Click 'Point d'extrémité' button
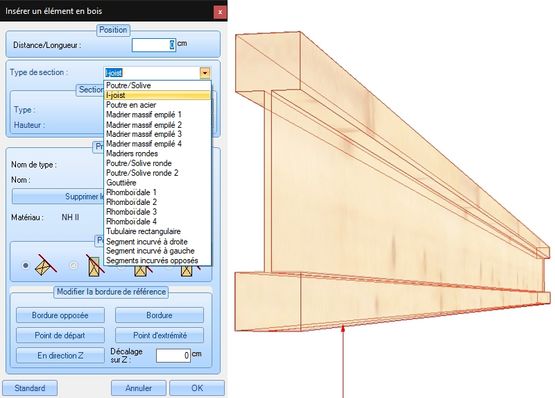Screen dimensions: 555x398 click(x=159, y=335)
